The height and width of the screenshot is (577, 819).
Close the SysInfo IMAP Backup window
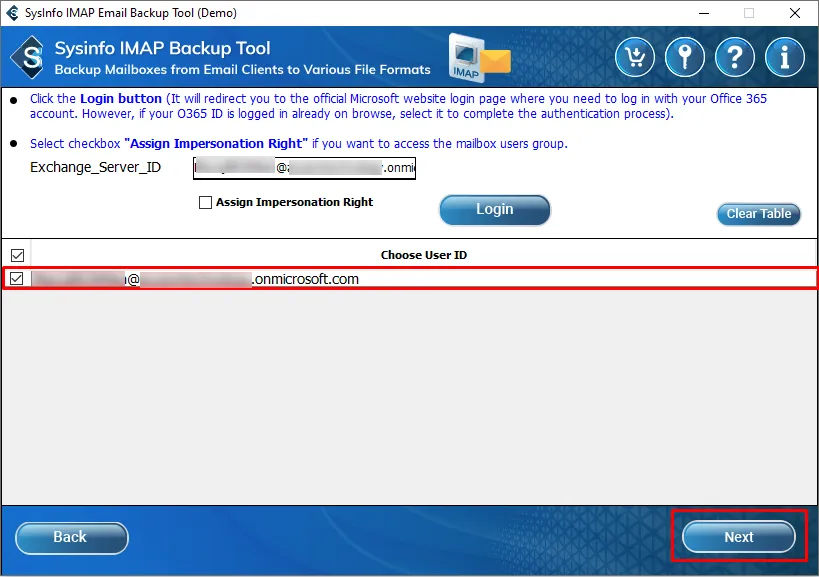point(794,13)
